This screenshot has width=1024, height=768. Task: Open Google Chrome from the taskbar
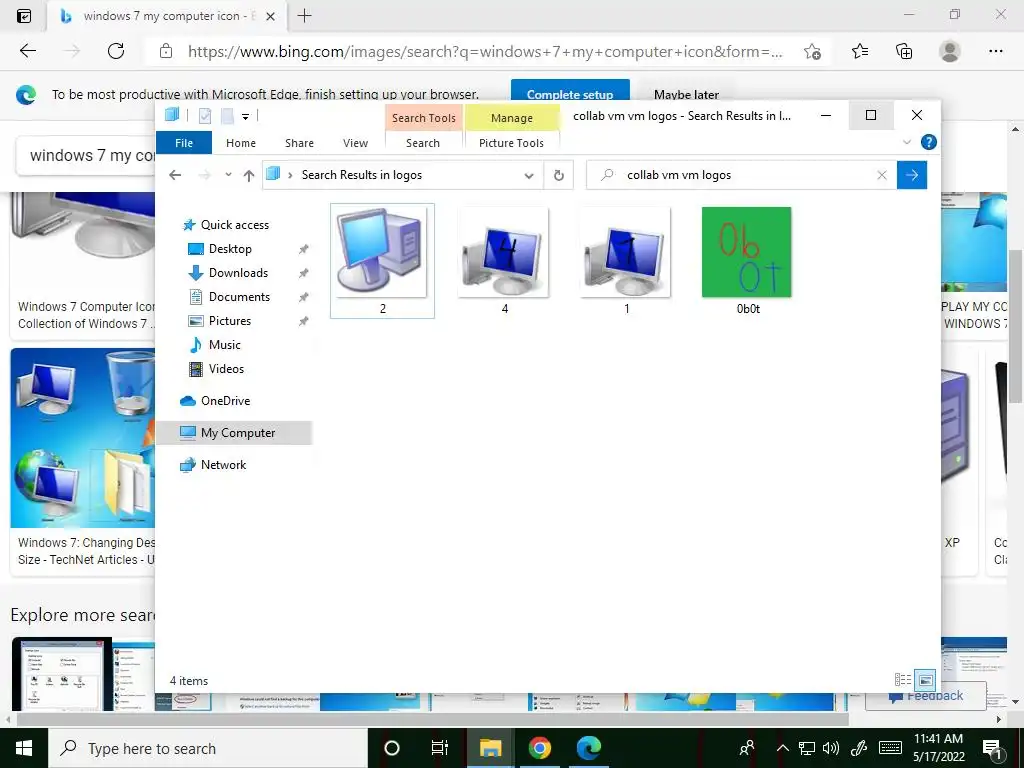click(x=539, y=748)
